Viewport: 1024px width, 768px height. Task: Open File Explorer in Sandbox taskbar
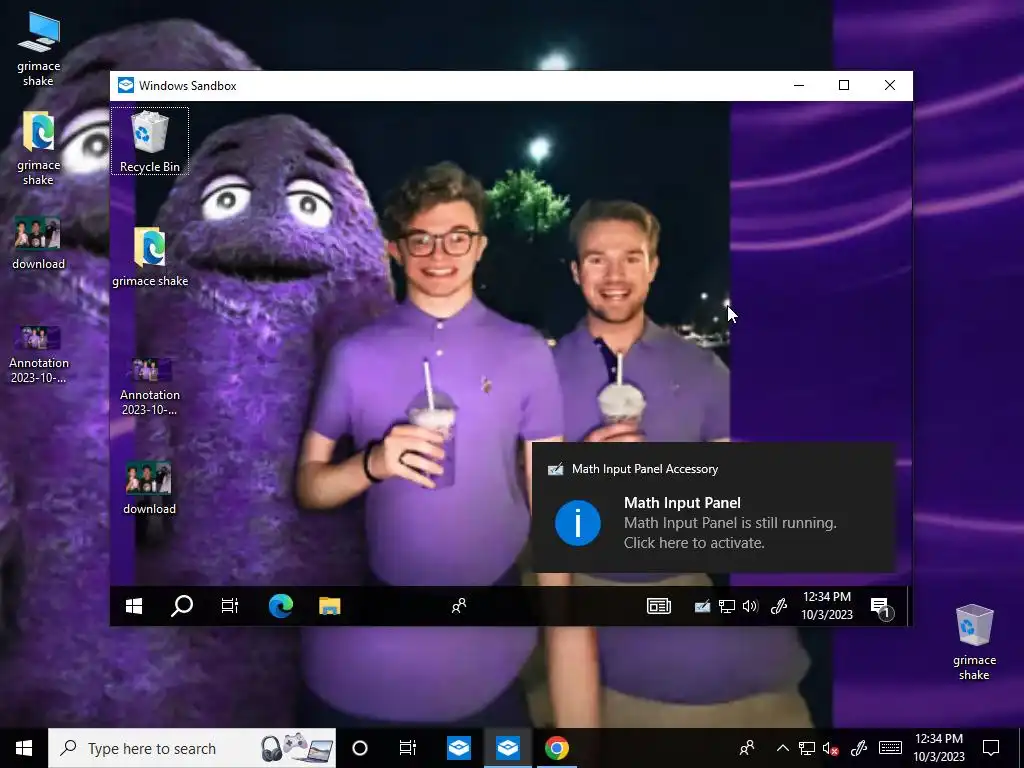tap(330, 606)
